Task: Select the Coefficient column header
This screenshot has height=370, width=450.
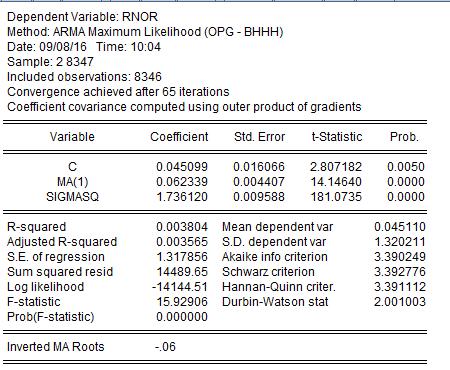Action: click(179, 137)
